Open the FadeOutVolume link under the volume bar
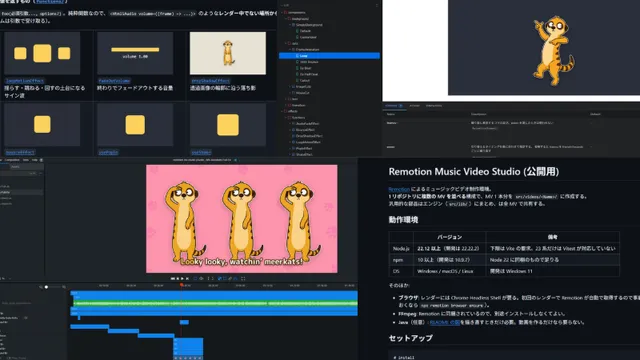 (x=114, y=81)
